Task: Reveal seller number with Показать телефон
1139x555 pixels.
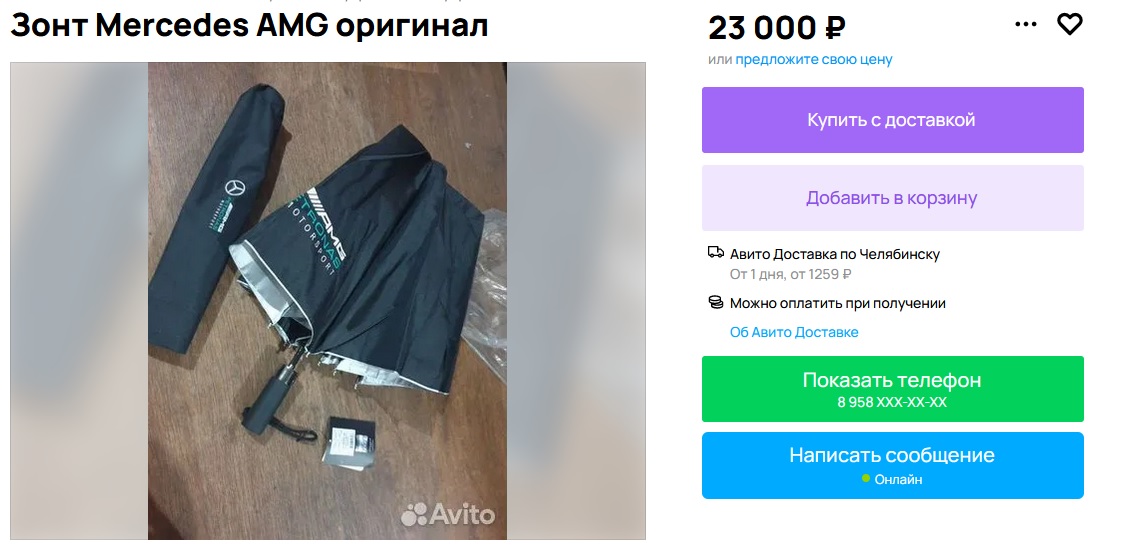Action: coord(893,389)
